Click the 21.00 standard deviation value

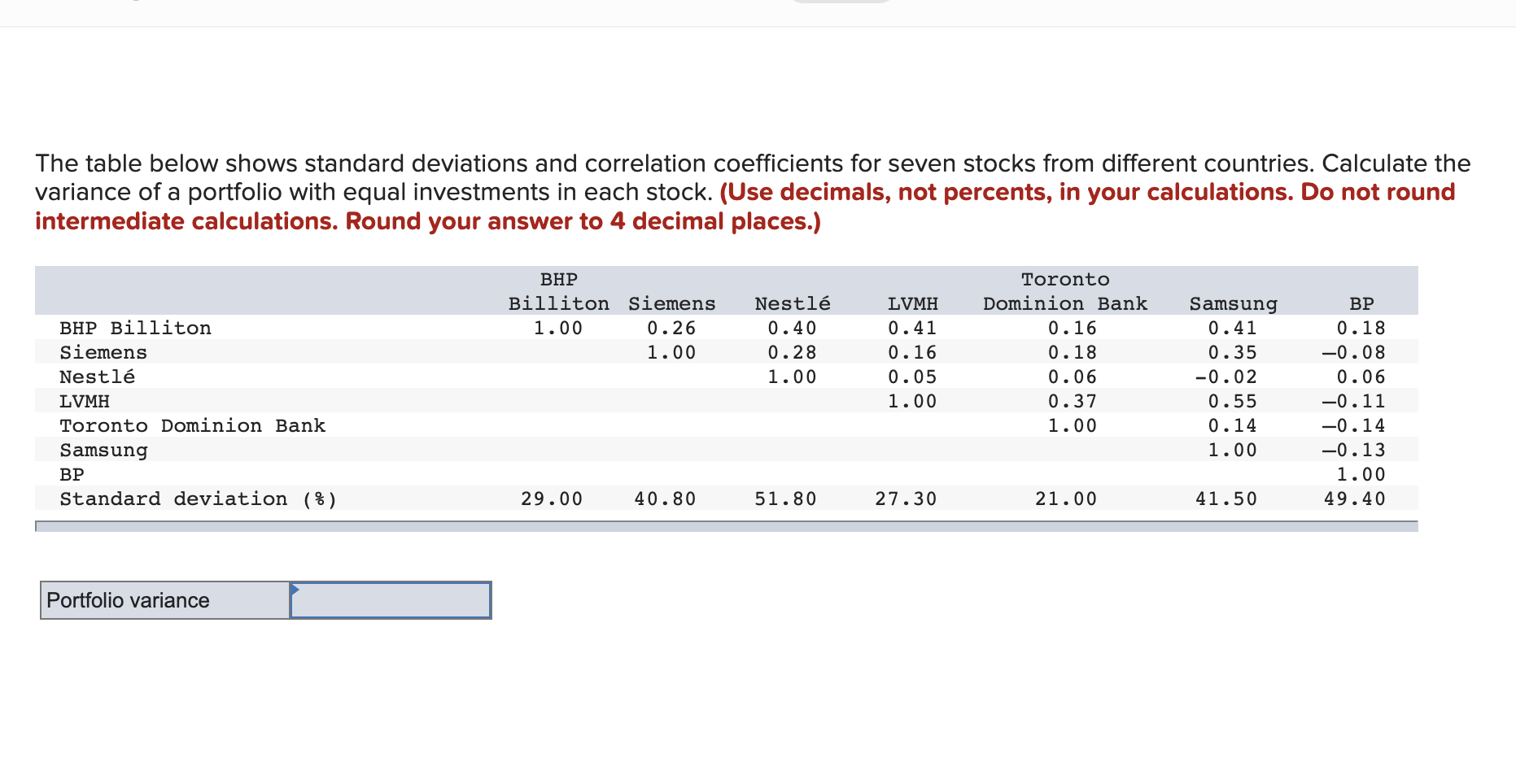point(1066,499)
